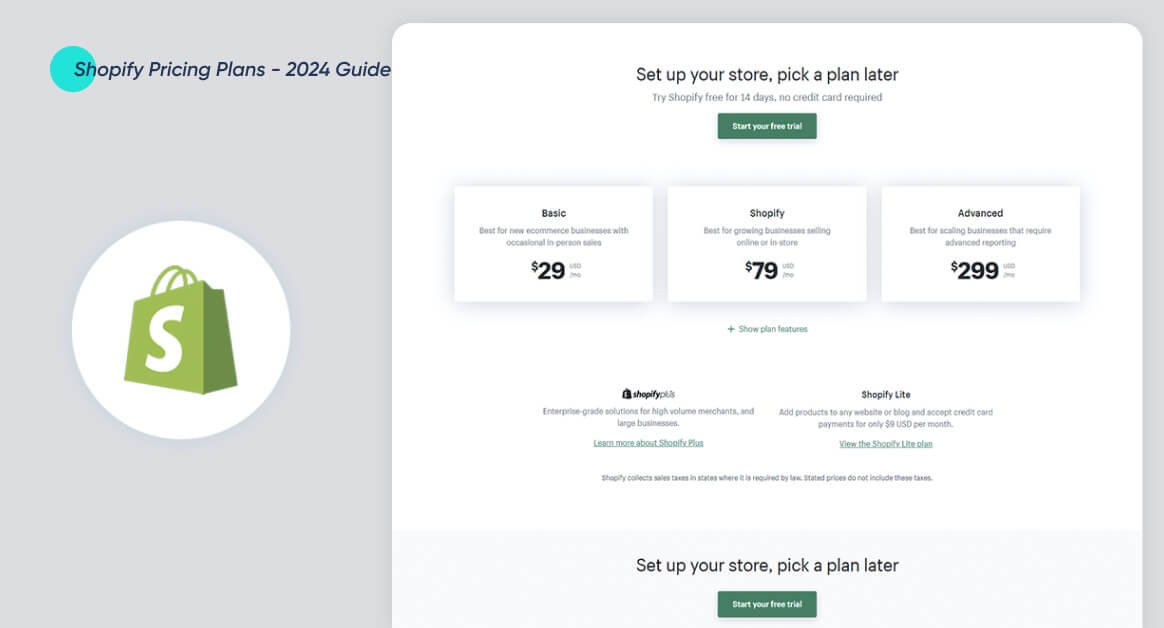The height and width of the screenshot is (628, 1164).
Task: Select the Shopify plan card
Action: tap(767, 243)
